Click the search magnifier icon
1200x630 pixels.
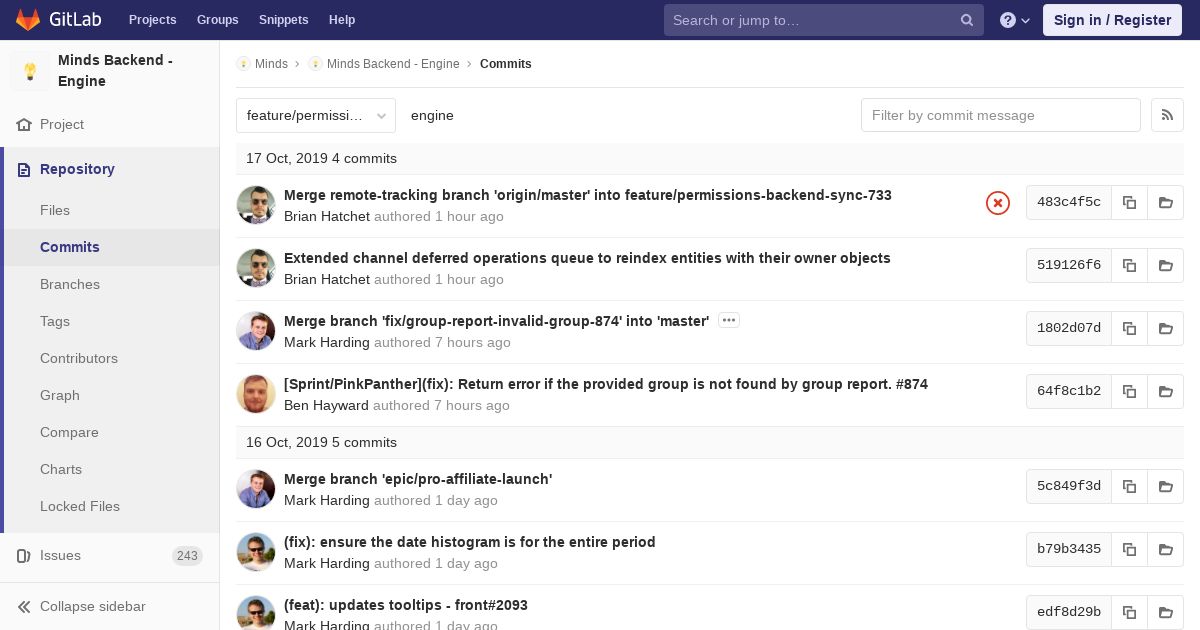pyautogui.click(x=967, y=20)
